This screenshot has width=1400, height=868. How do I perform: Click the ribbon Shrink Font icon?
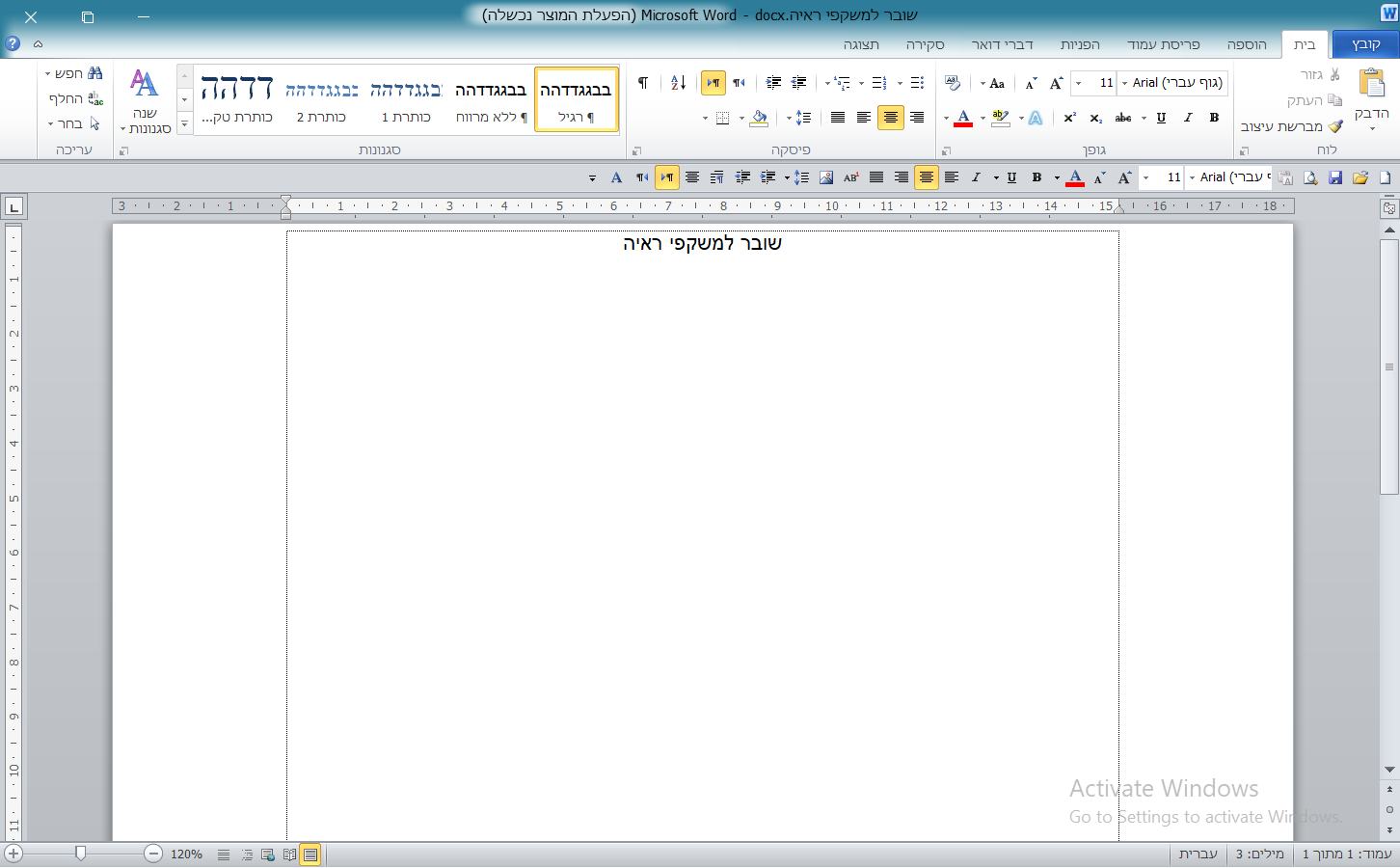coord(1031,83)
